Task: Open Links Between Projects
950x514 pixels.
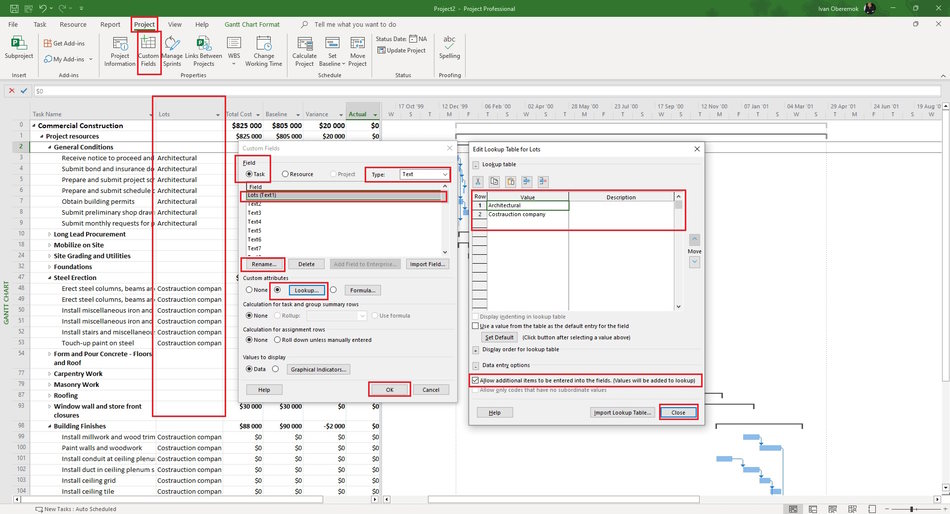Action: (204, 51)
